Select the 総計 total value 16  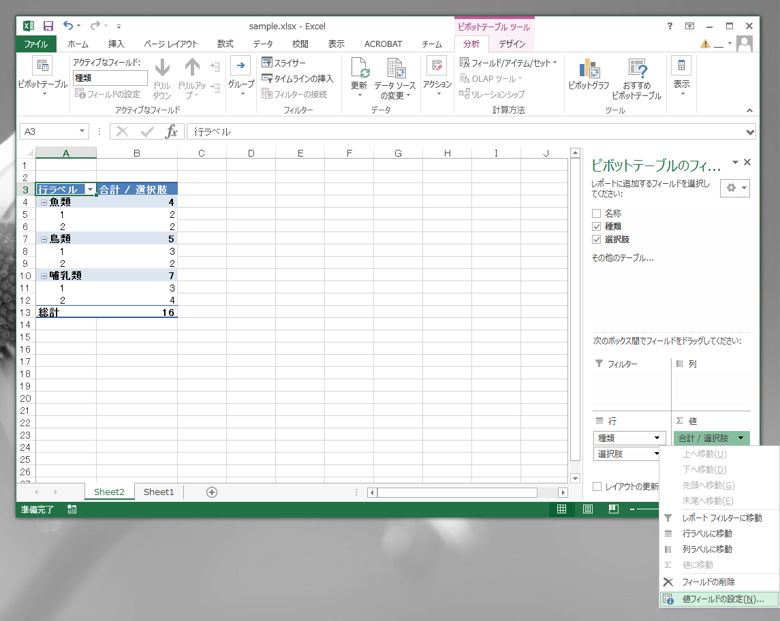tap(137, 312)
